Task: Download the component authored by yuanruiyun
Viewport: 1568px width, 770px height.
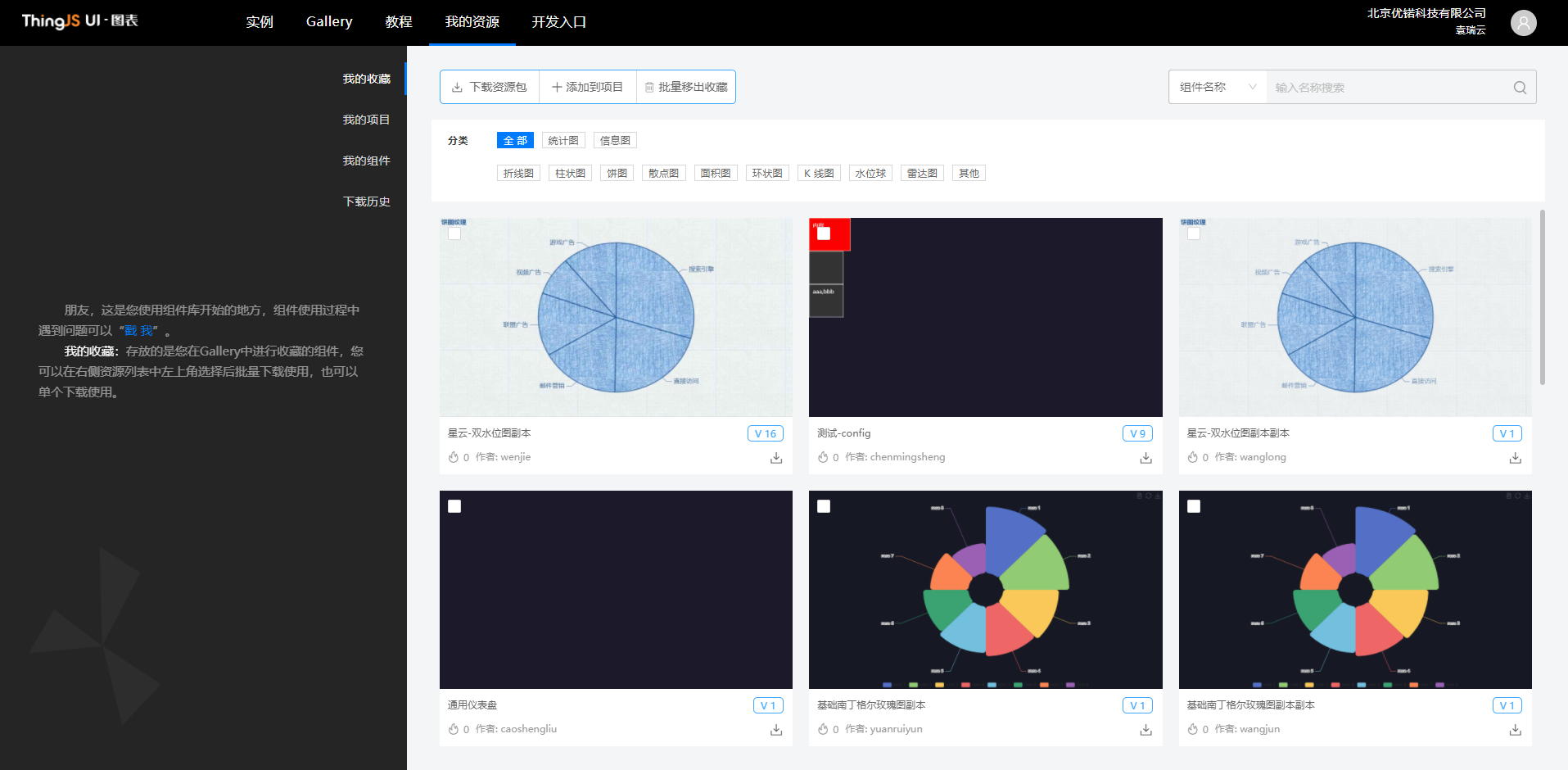Action: pos(1145,730)
